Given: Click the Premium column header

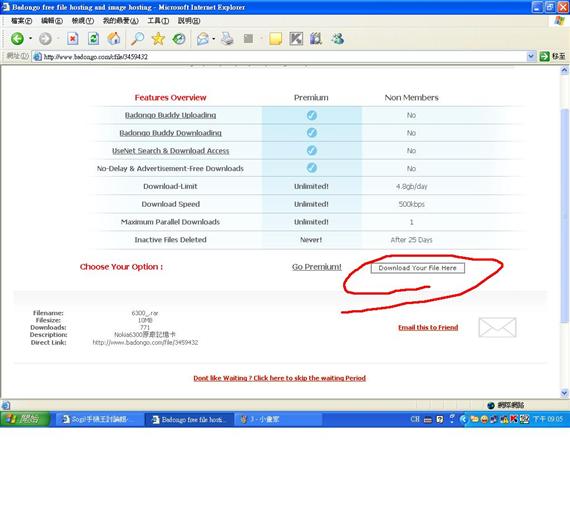Looking at the screenshot, I should [311, 97].
